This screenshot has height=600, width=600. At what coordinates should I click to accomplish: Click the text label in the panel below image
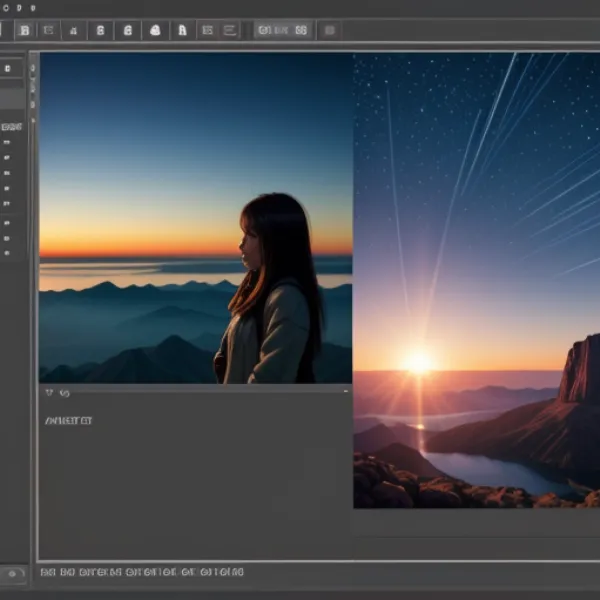click(x=69, y=421)
